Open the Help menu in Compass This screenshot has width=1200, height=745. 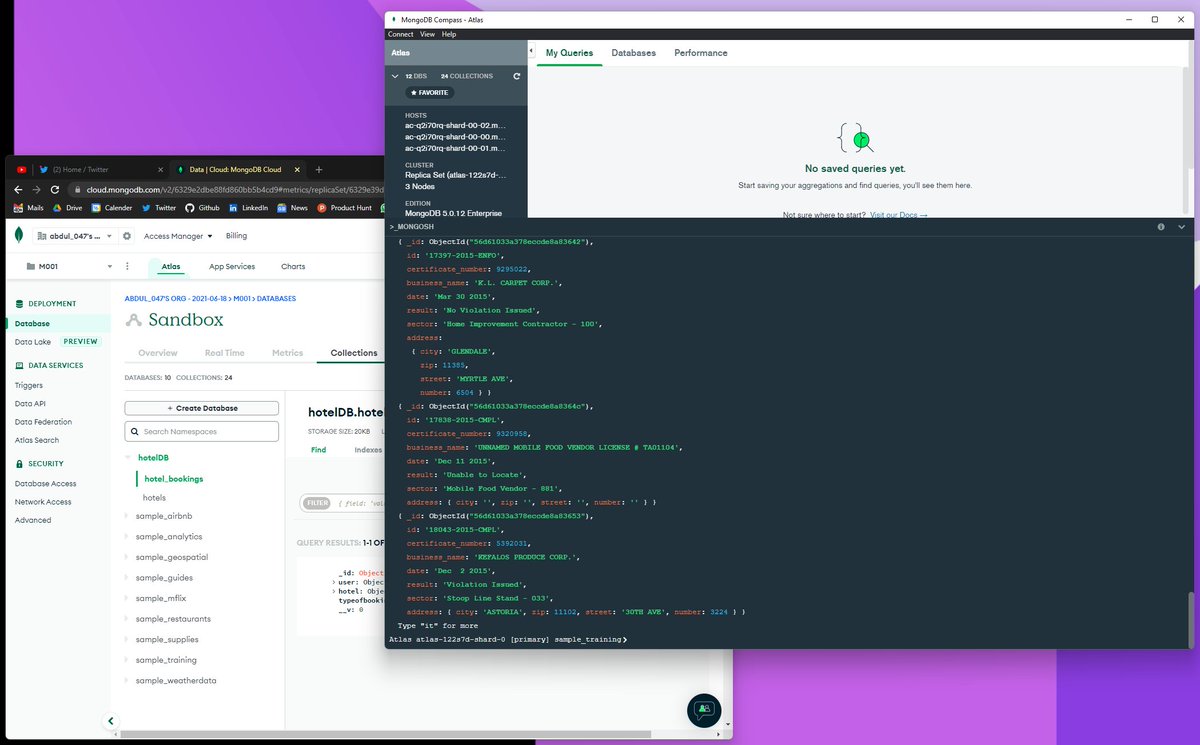449,34
